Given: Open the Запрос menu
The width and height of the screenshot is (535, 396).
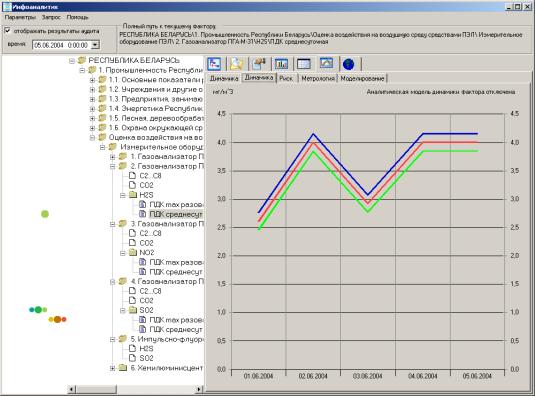Looking at the screenshot, I should [51, 17].
